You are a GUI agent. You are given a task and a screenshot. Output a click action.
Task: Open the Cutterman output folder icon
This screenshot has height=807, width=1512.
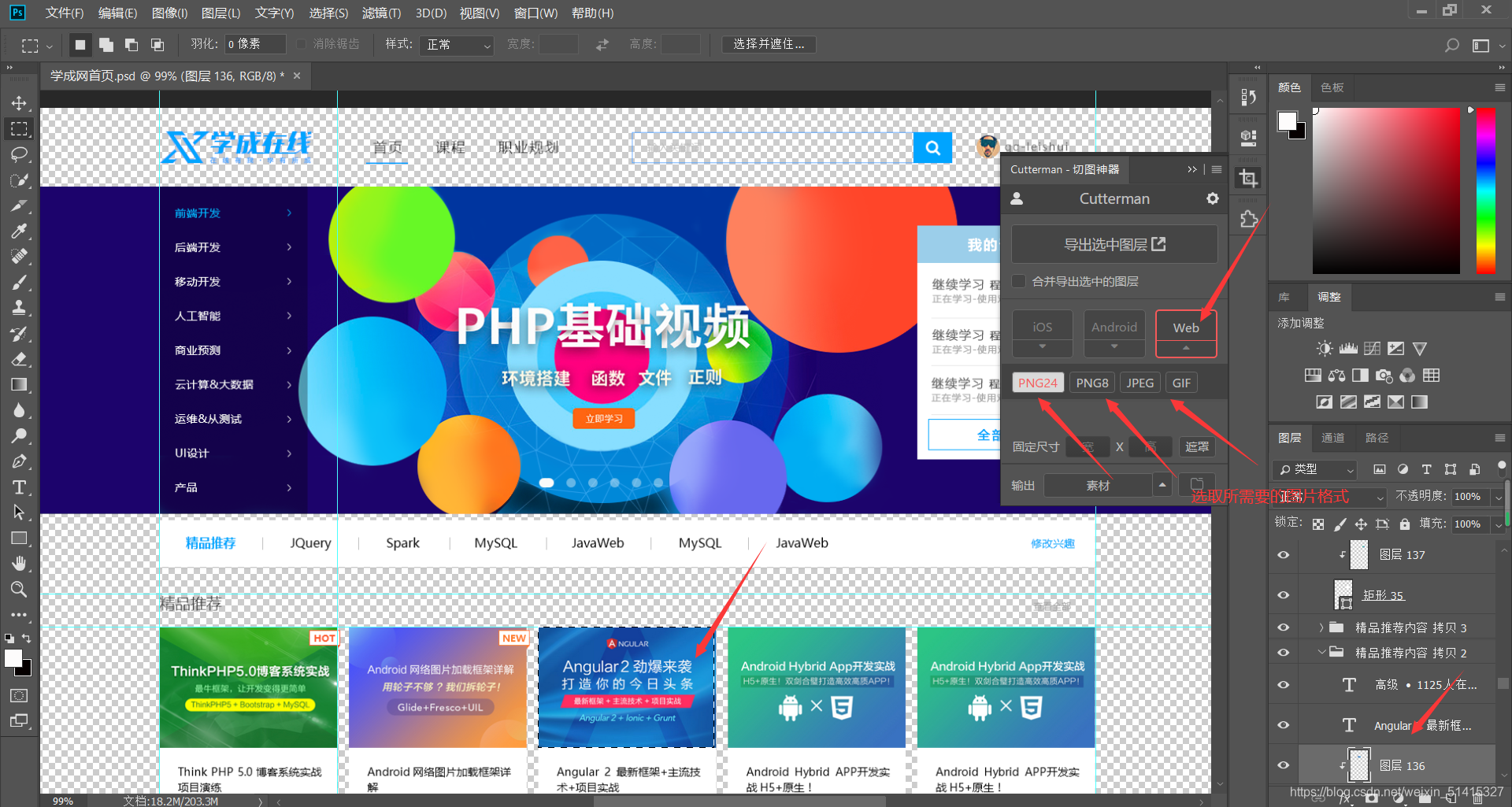click(1197, 485)
